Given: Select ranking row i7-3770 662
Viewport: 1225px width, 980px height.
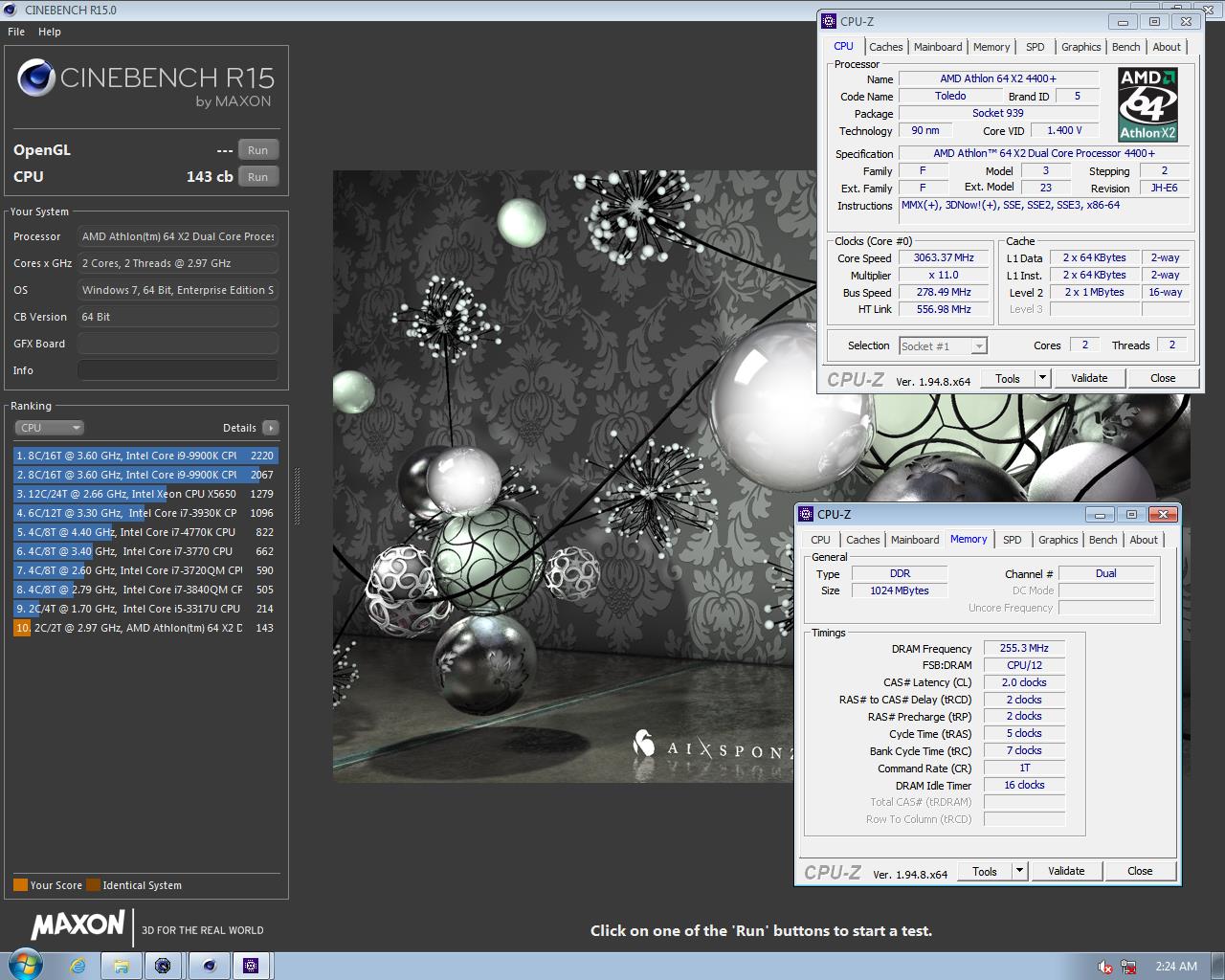Looking at the screenshot, I should (145, 551).
